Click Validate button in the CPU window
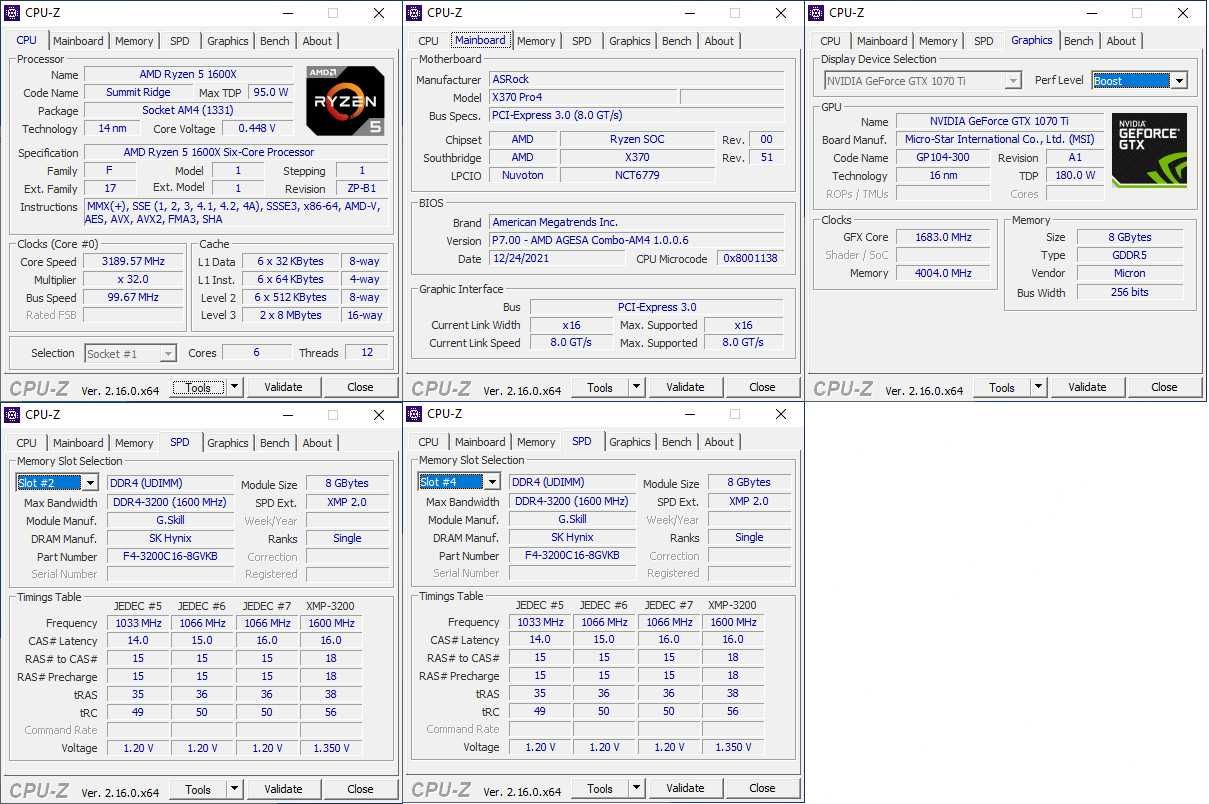The image size is (1209, 804). pos(283,387)
